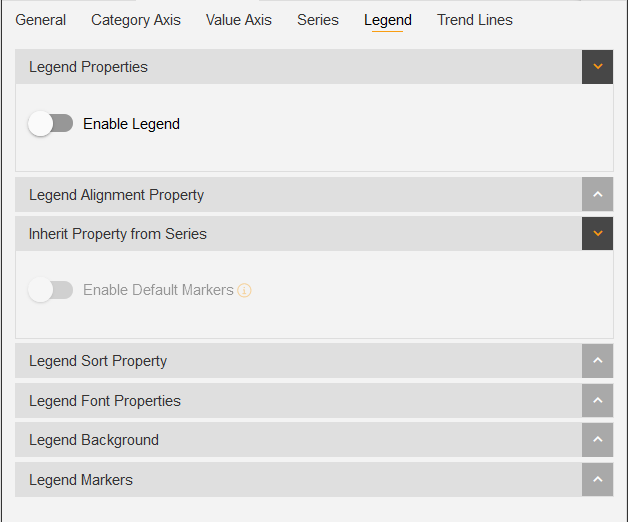The width and height of the screenshot is (628, 522).
Task: Collapse Inherit Property from Series chevron
Action: 597,234
